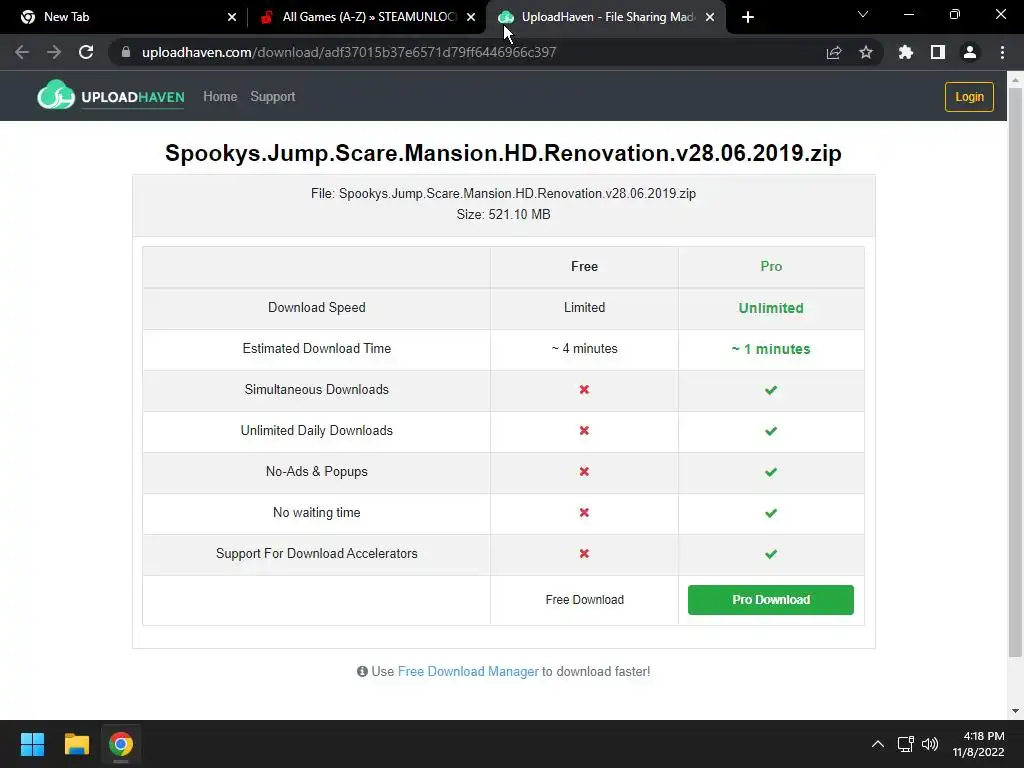Open the clock showing 4:18 PM
This screenshot has width=1024, height=768.
point(978,744)
